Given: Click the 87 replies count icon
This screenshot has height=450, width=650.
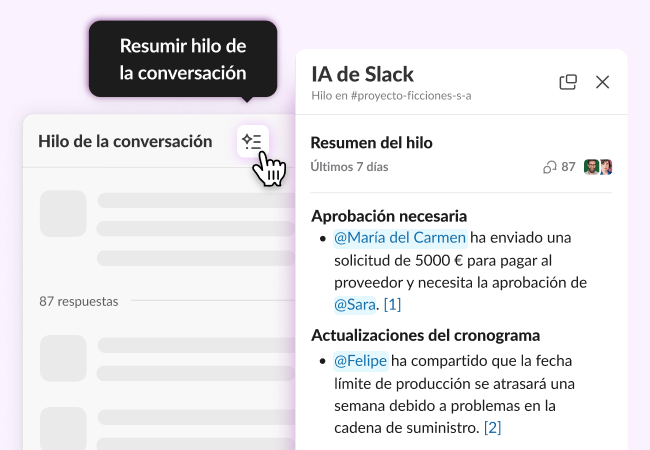Looking at the screenshot, I should tap(549, 167).
